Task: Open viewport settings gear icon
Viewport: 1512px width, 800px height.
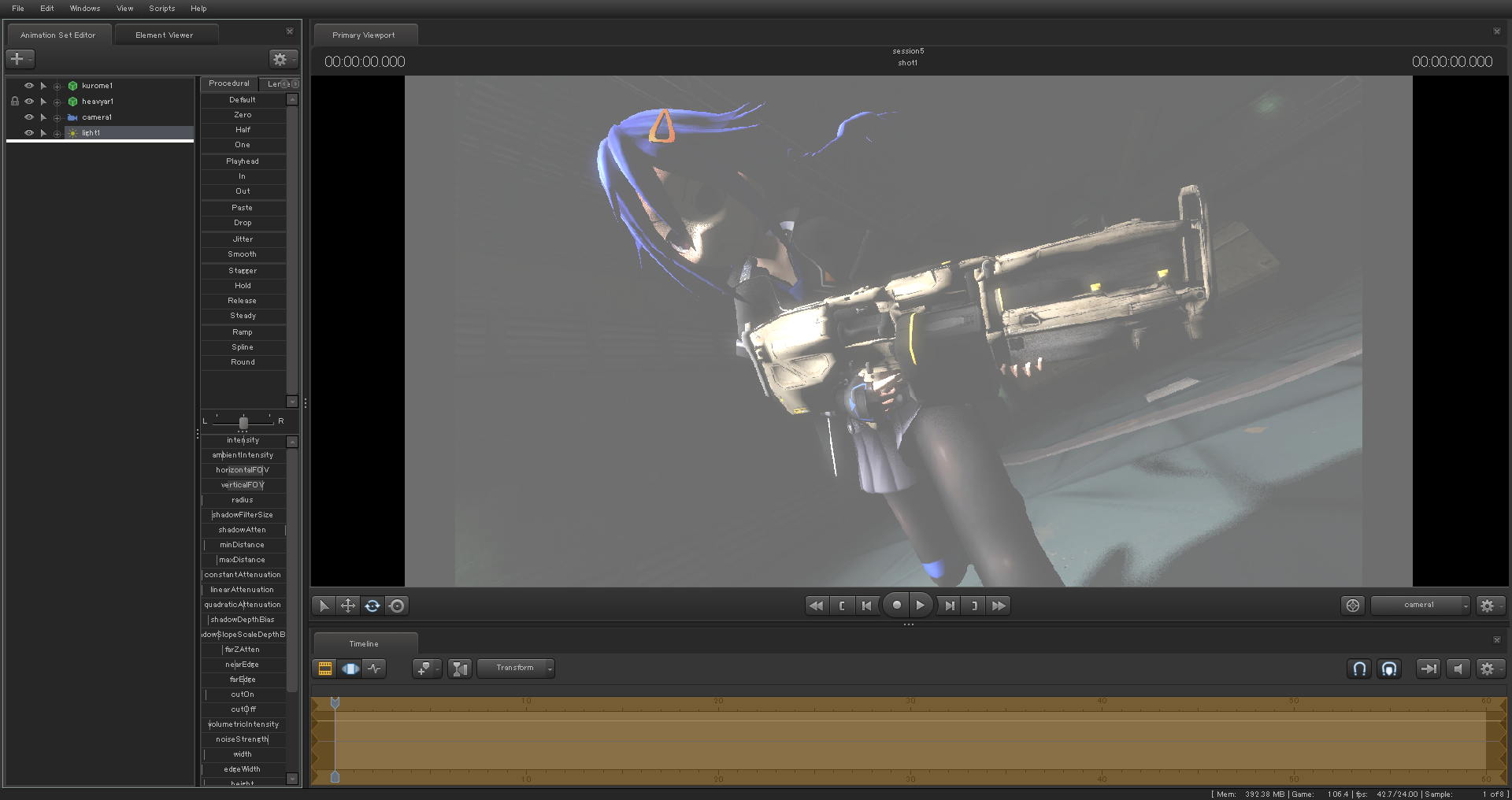Action: (1490, 605)
